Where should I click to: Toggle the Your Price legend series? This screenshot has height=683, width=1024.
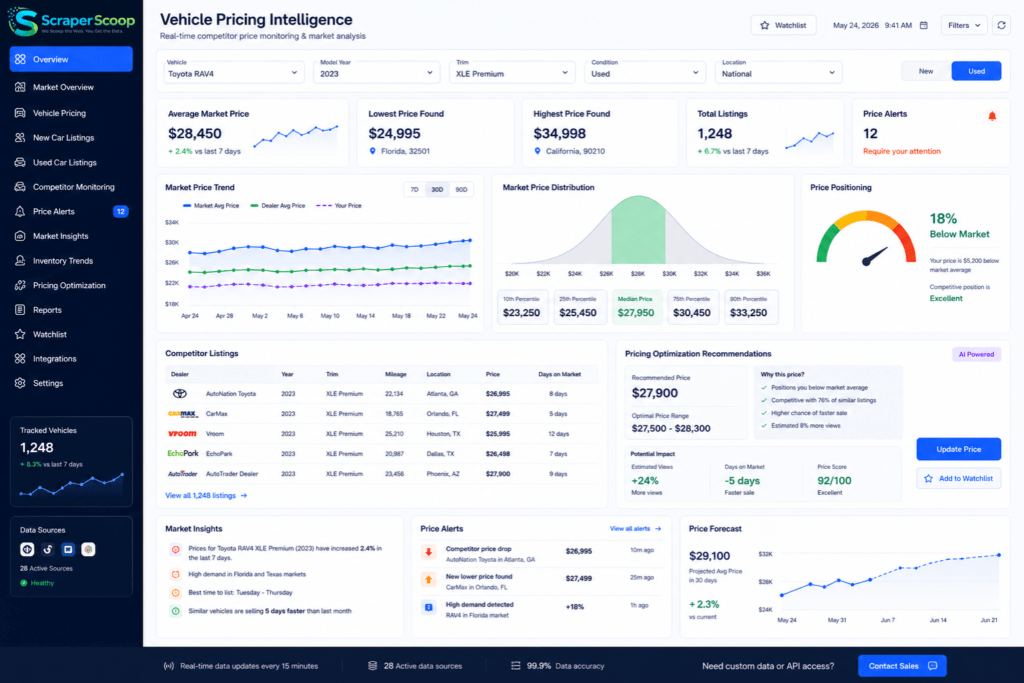339,206
